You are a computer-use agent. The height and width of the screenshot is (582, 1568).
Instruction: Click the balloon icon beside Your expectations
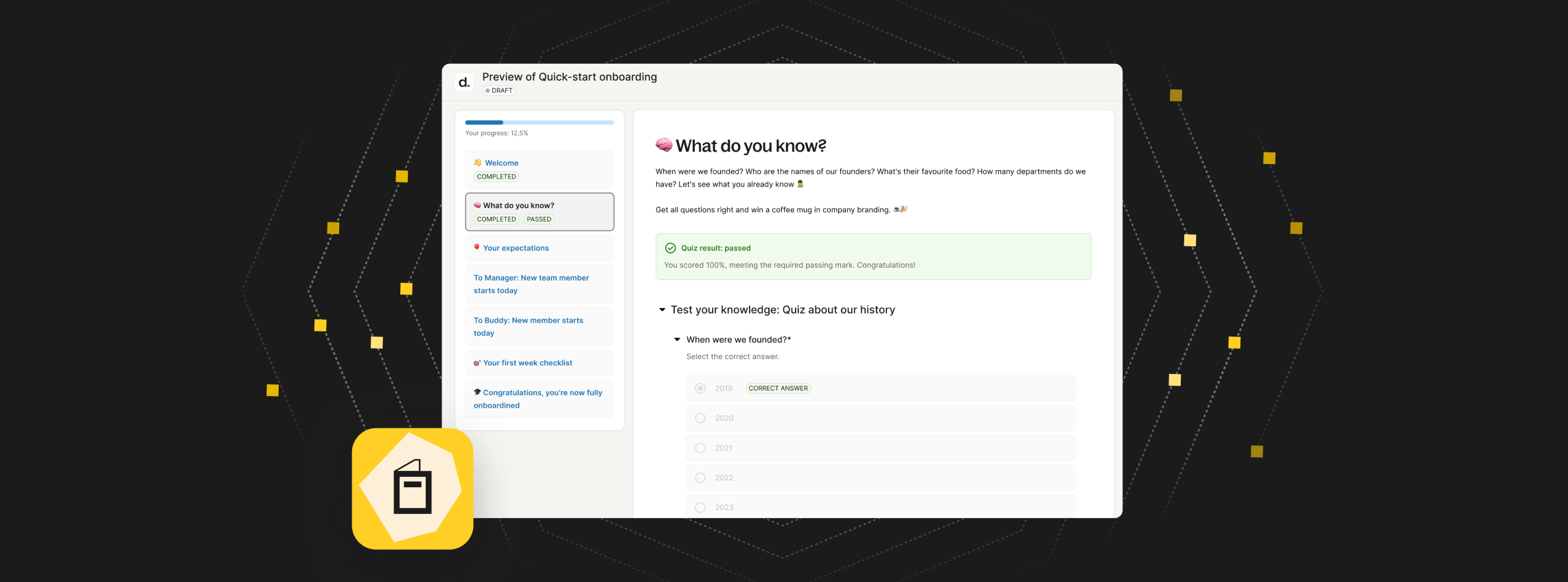pyautogui.click(x=477, y=247)
